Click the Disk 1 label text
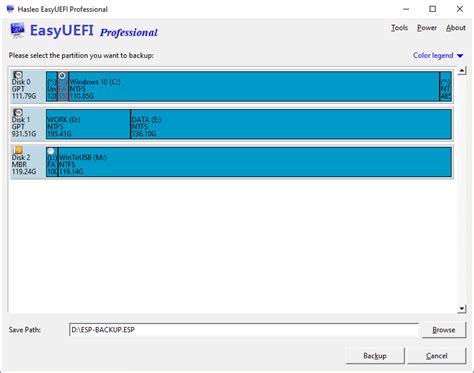Image resolution: width=474 pixels, height=373 pixels. click(x=21, y=120)
